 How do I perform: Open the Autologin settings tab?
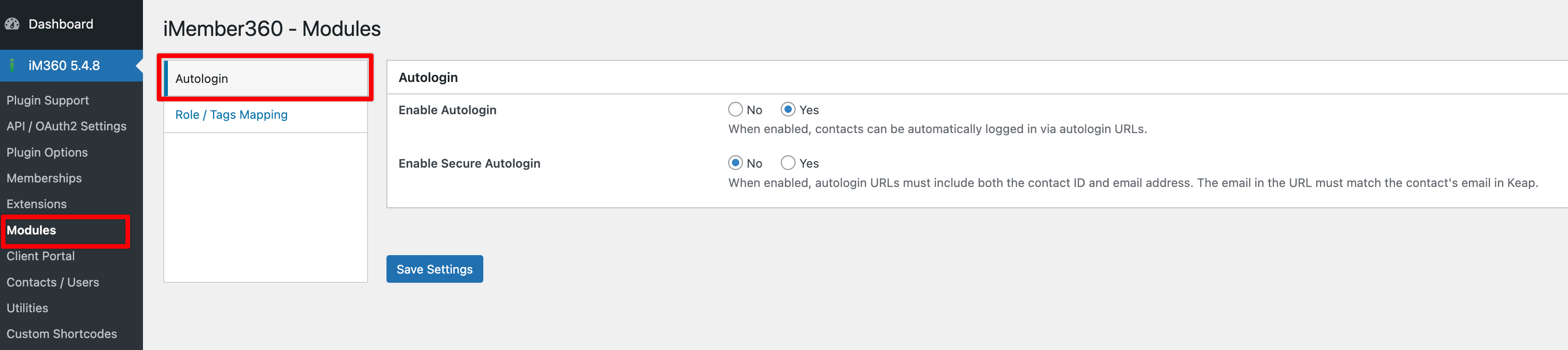point(202,78)
